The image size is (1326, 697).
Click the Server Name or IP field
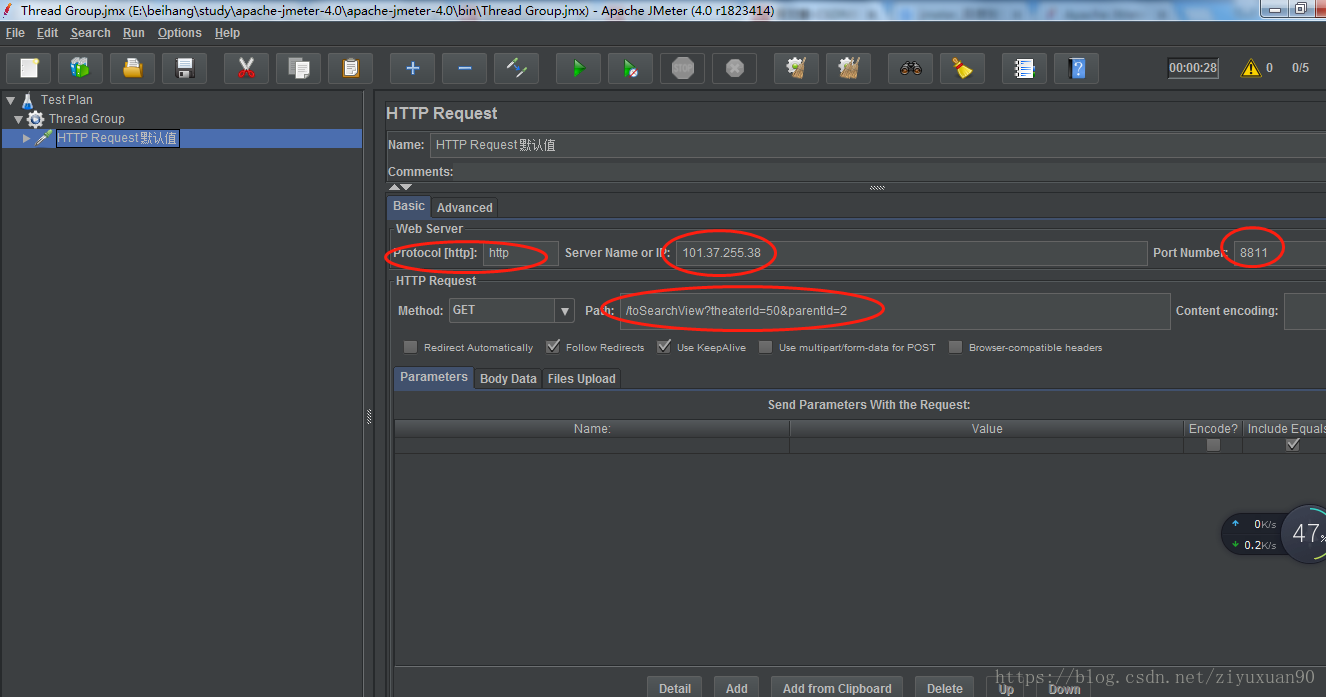coord(911,253)
